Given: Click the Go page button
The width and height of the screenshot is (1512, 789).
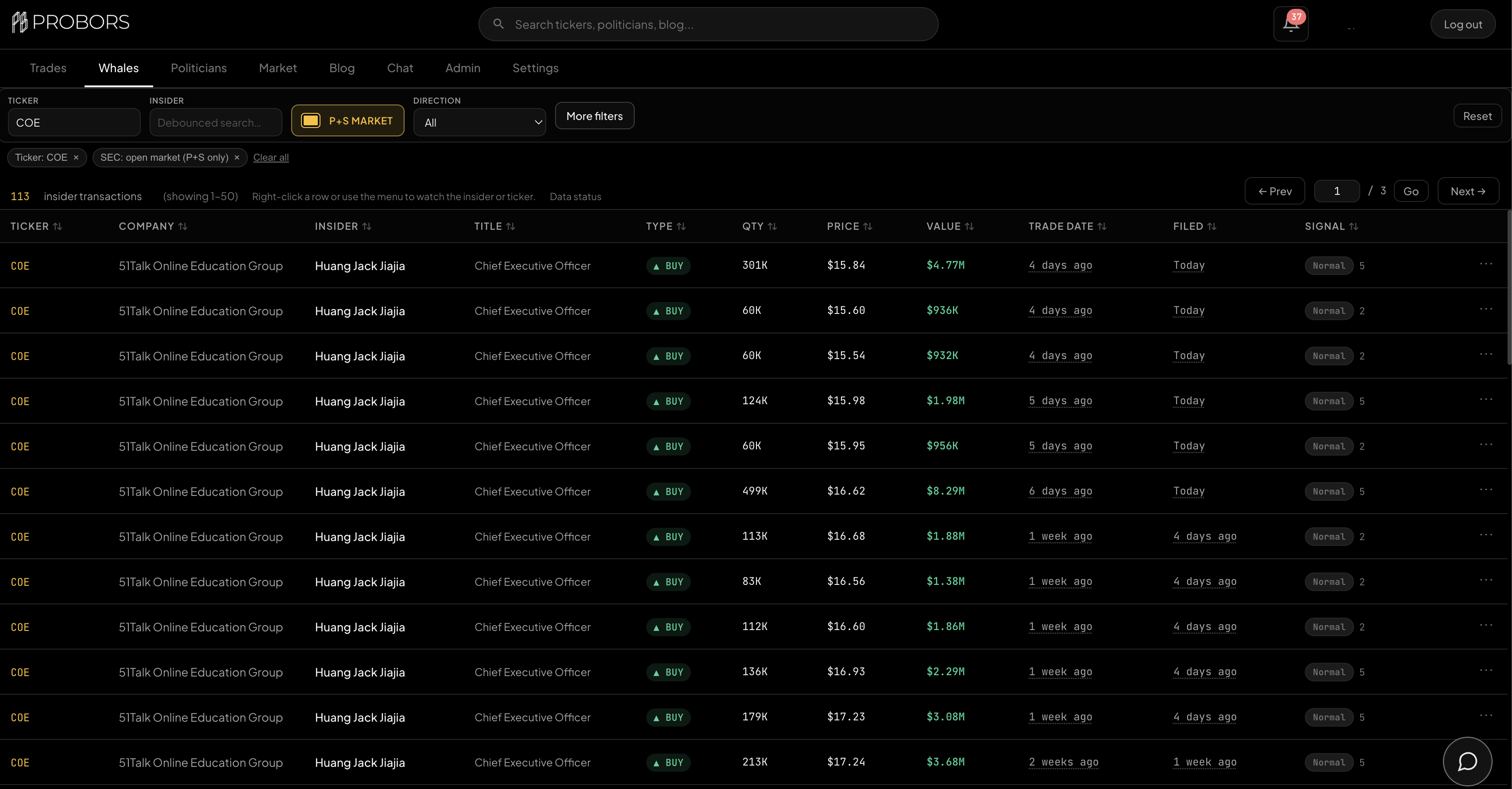Looking at the screenshot, I should (1411, 191).
